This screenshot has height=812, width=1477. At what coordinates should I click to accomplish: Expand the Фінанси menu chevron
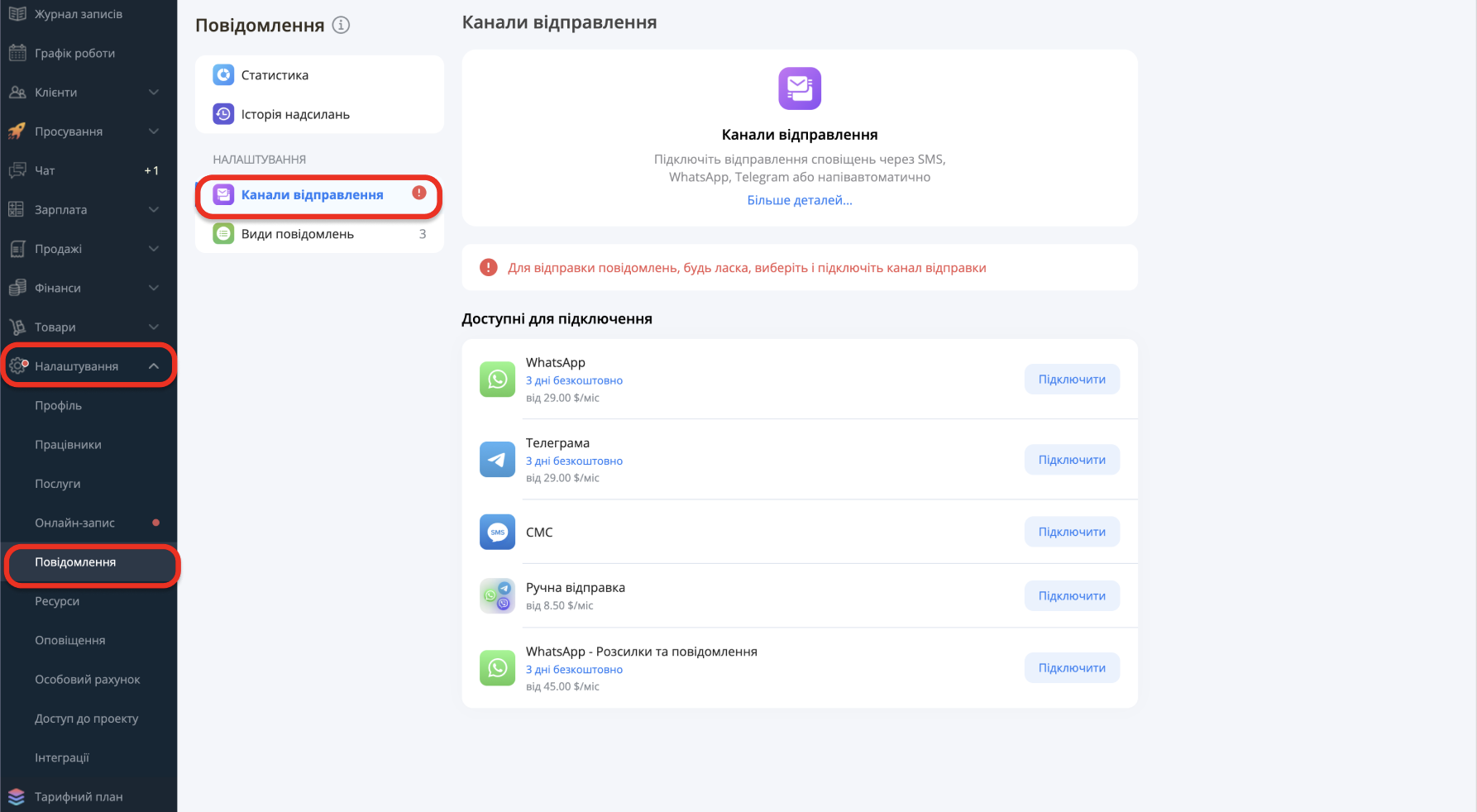(153, 288)
